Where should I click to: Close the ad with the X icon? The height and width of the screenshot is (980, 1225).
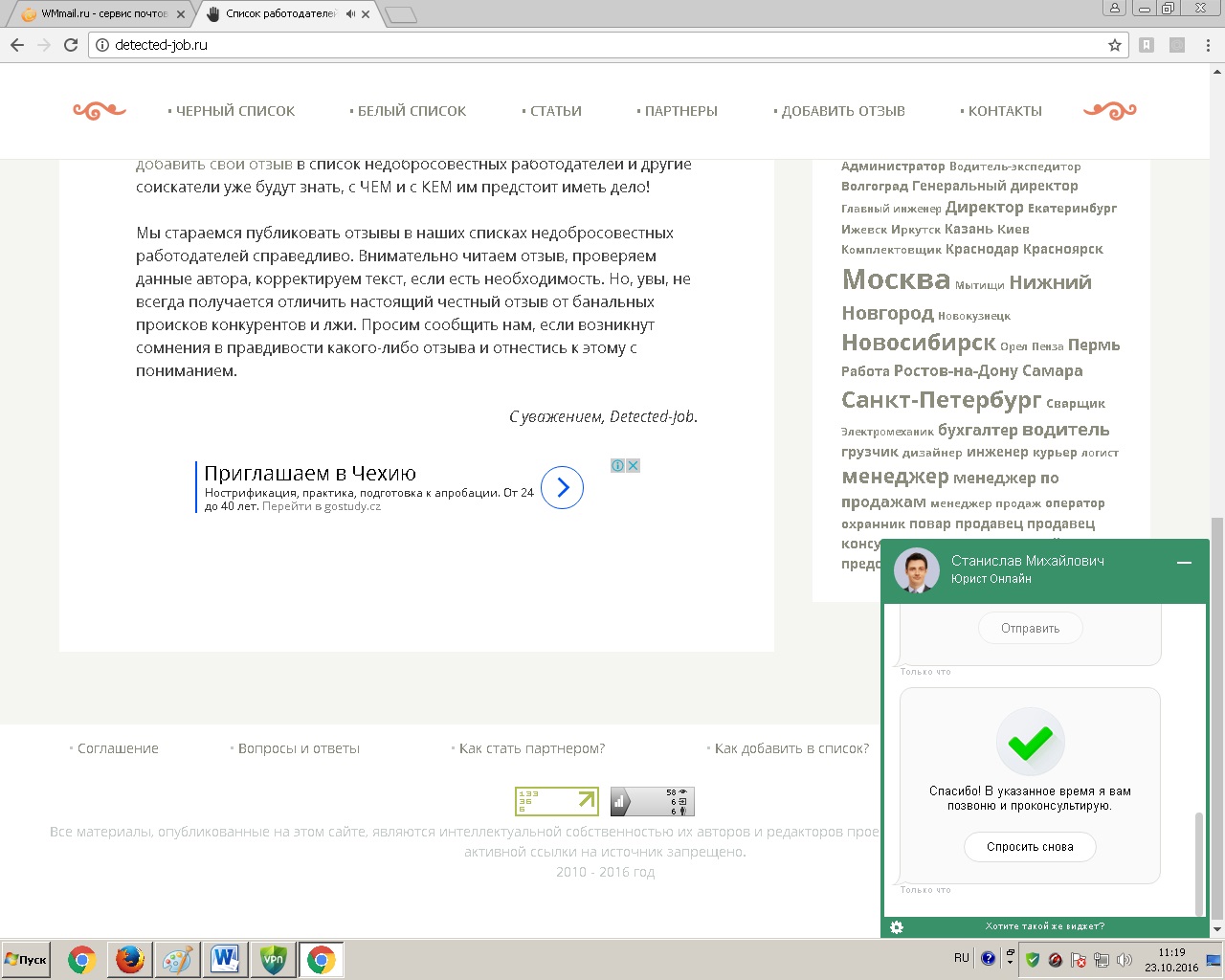633,465
